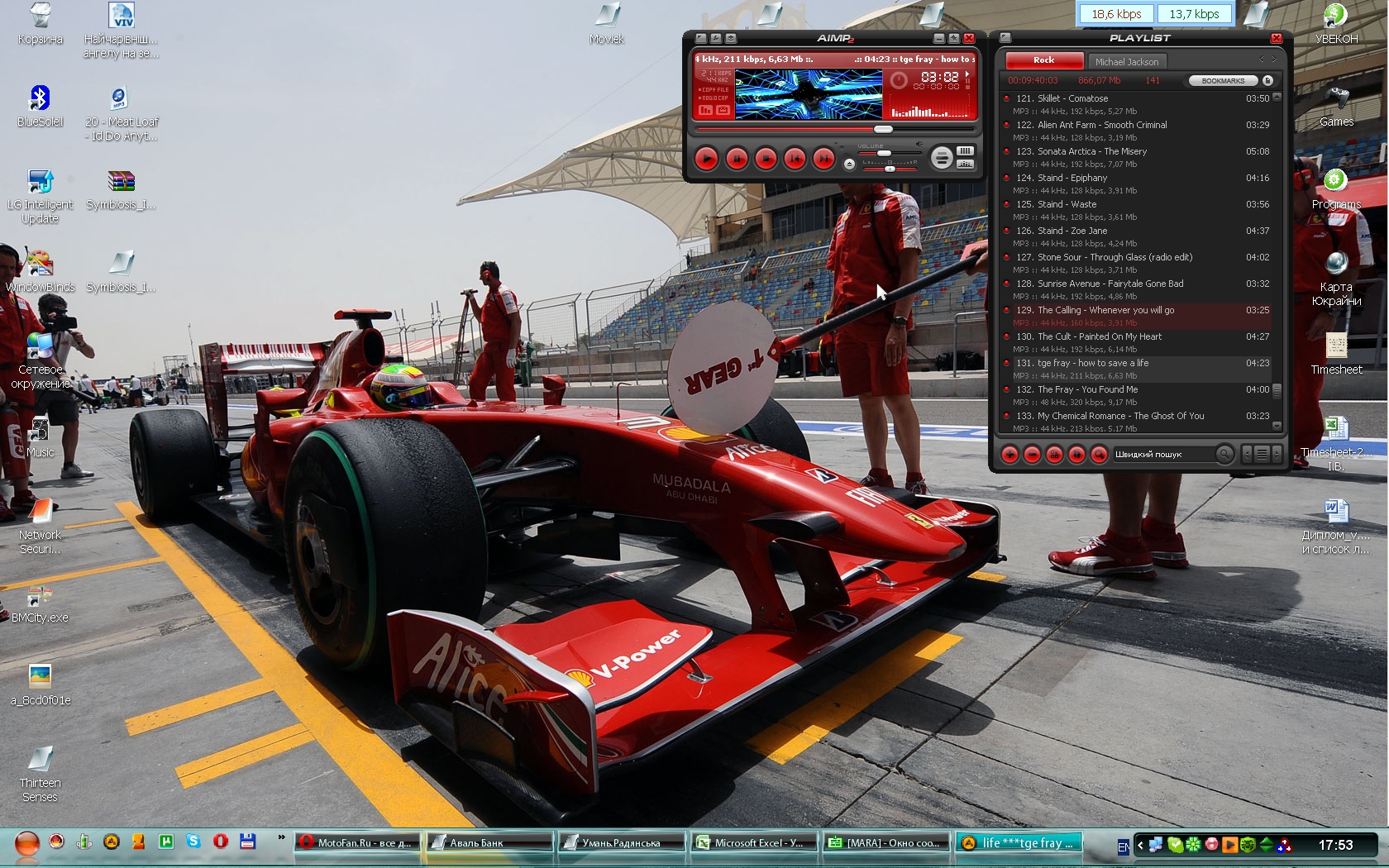
Task: Click the left tab scroll arrow in Playlist
Action: coord(1262,59)
